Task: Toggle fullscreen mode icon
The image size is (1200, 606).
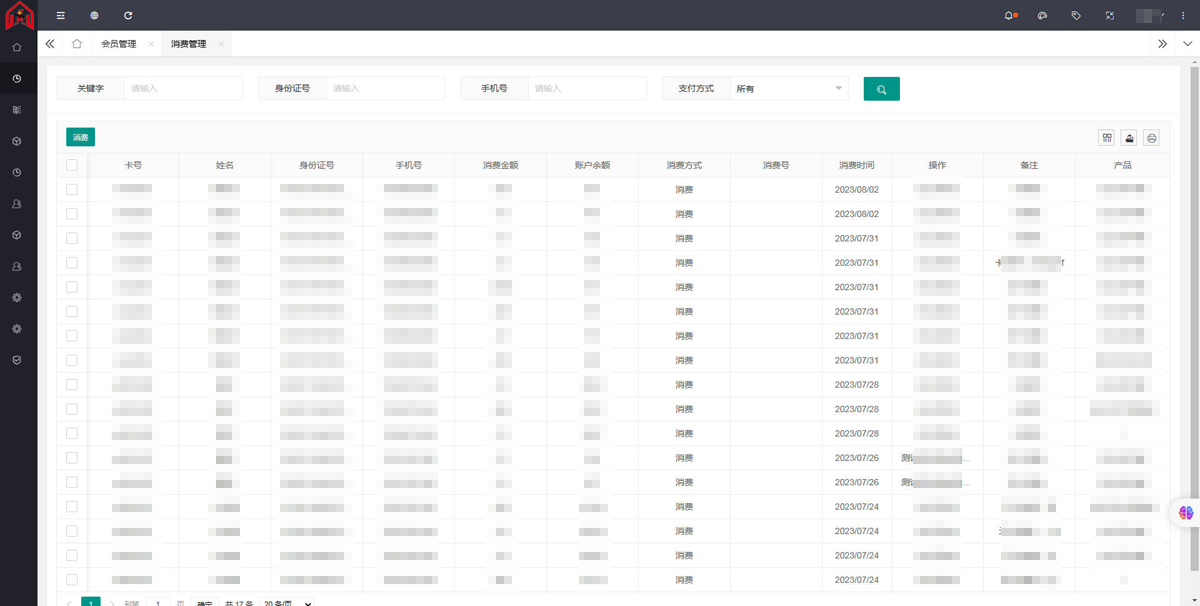Action: [1110, 16]
